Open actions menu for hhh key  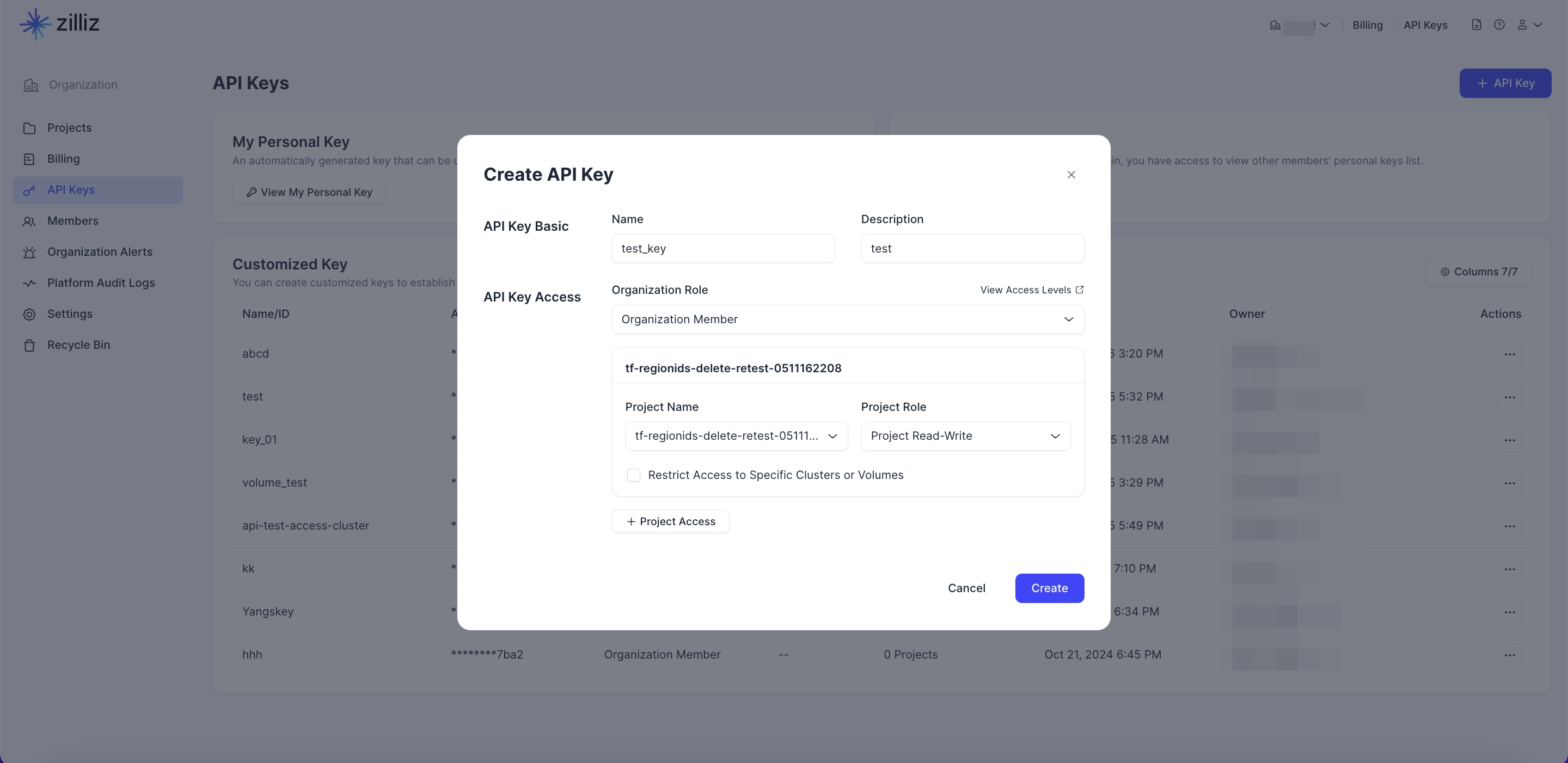[1510, 655]
